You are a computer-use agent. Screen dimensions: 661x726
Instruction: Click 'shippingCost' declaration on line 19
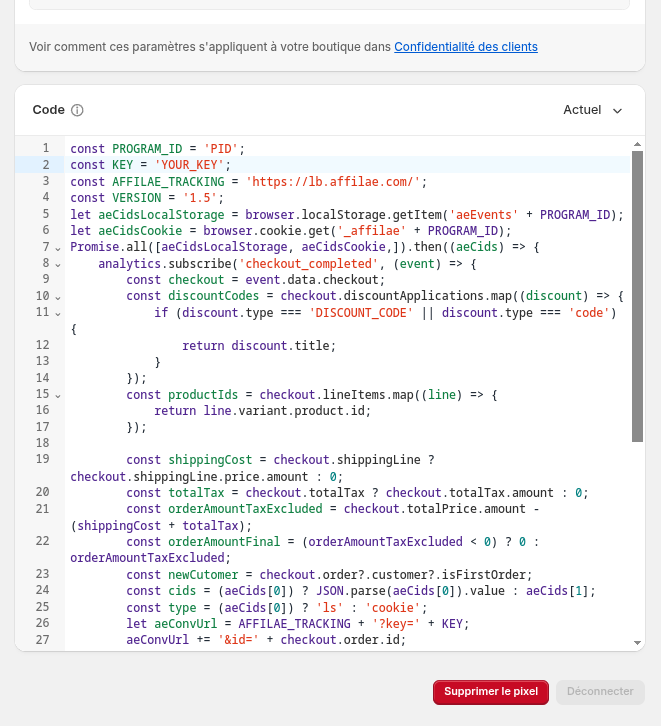(210, 460)
